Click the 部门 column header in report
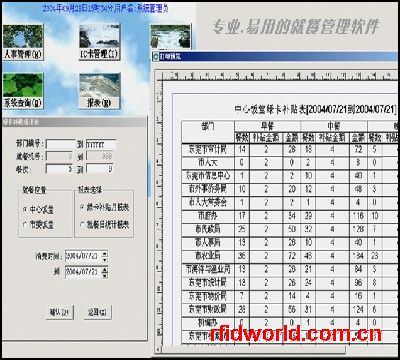Screen dimensions: 400x360 click(x=208, y=132)
